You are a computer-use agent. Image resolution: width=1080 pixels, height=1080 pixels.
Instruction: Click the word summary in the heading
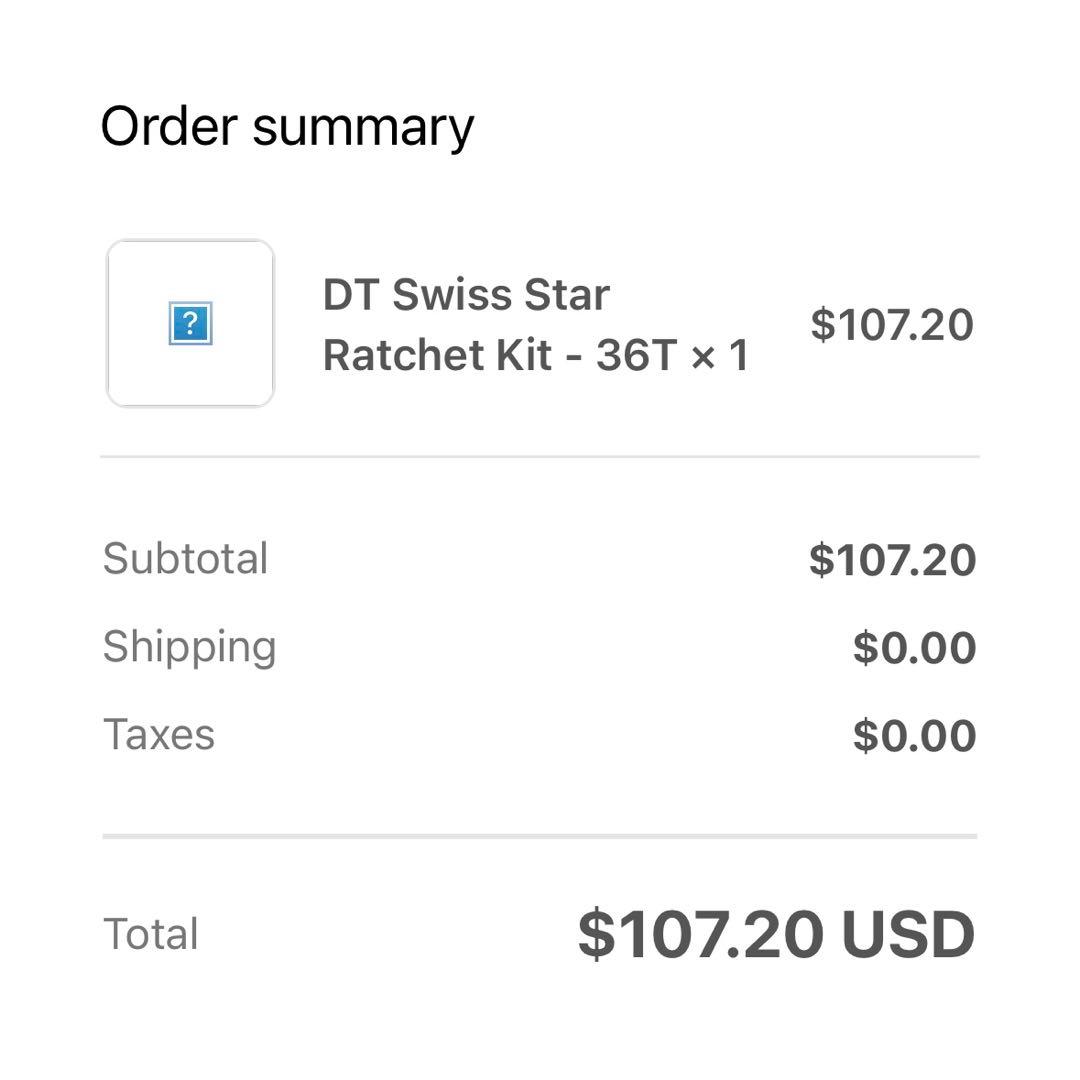[363, 127]
